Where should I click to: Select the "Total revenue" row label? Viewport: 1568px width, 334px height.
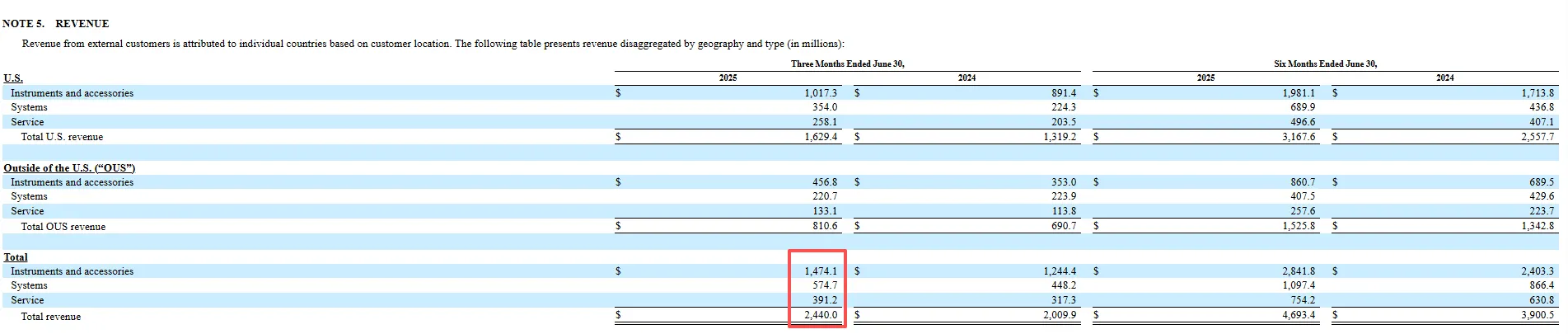coord(51,317)
